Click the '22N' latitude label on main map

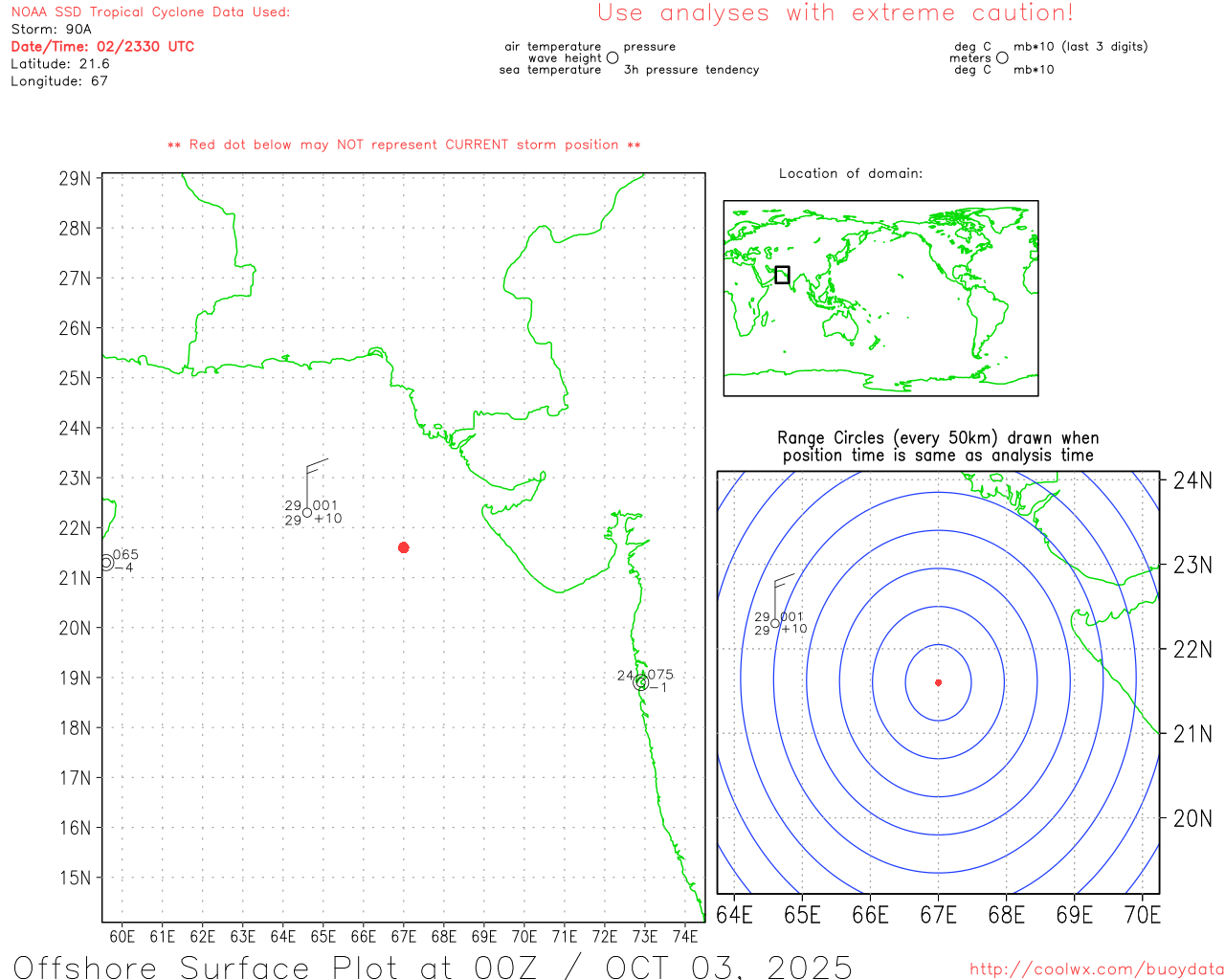[75, 528]
